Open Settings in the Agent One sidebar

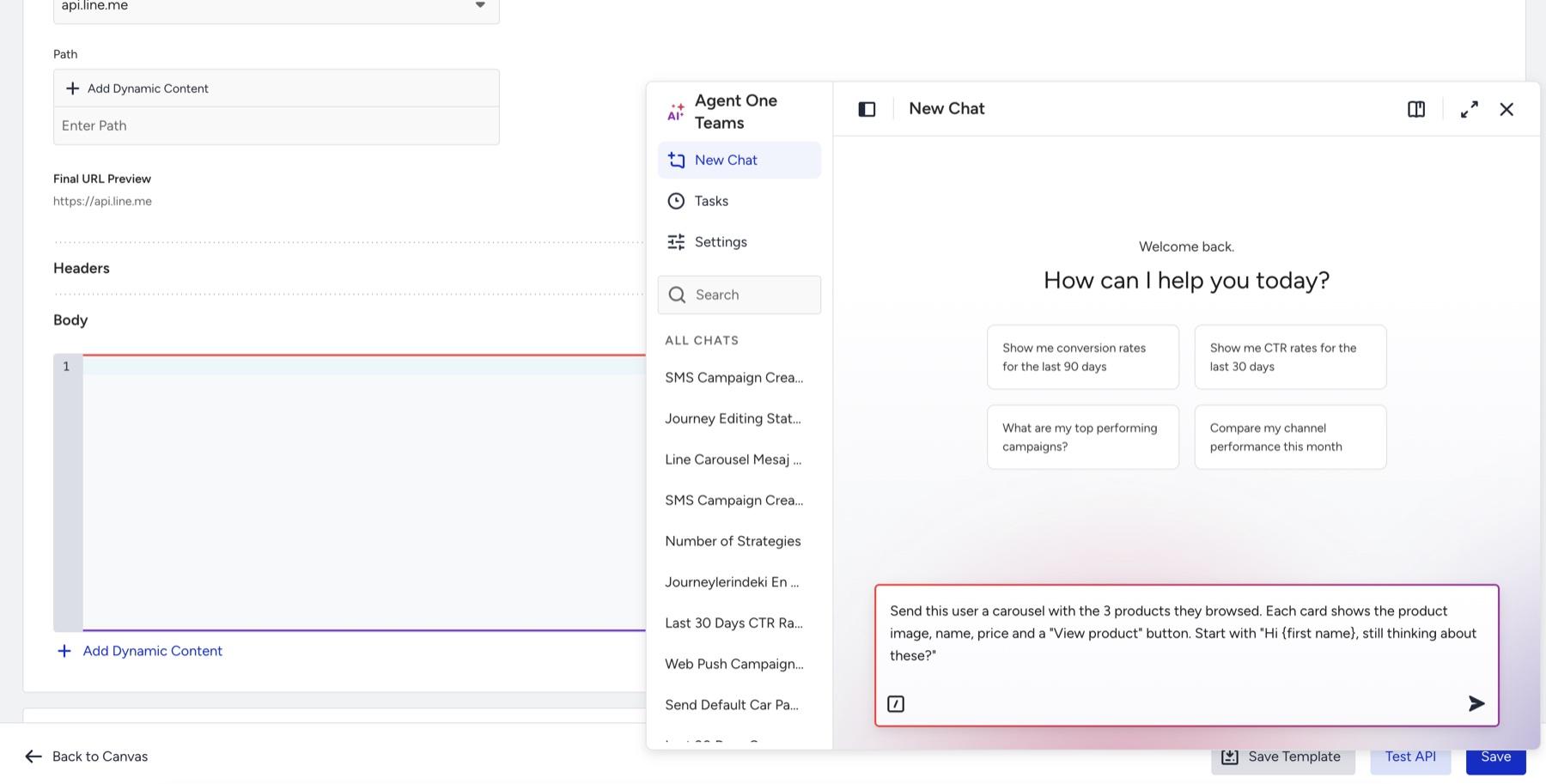pos(740,242)
